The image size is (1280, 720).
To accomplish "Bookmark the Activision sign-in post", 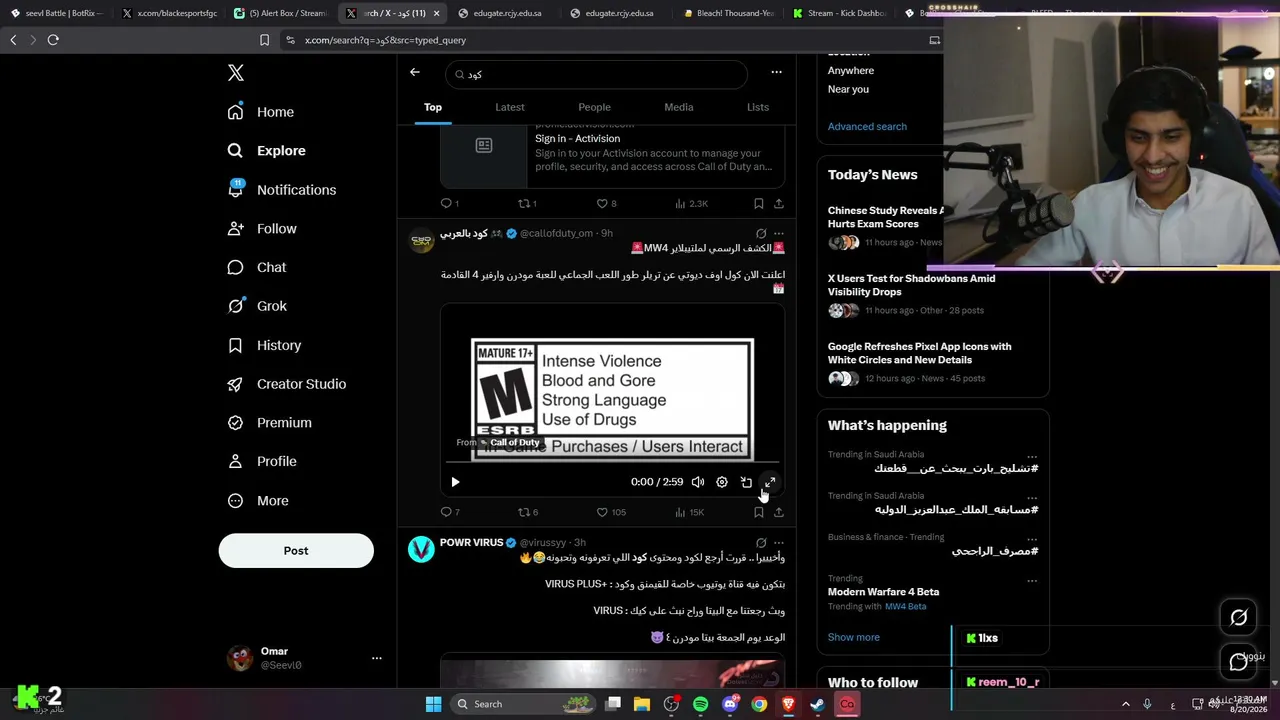I will tap(759, 204).
